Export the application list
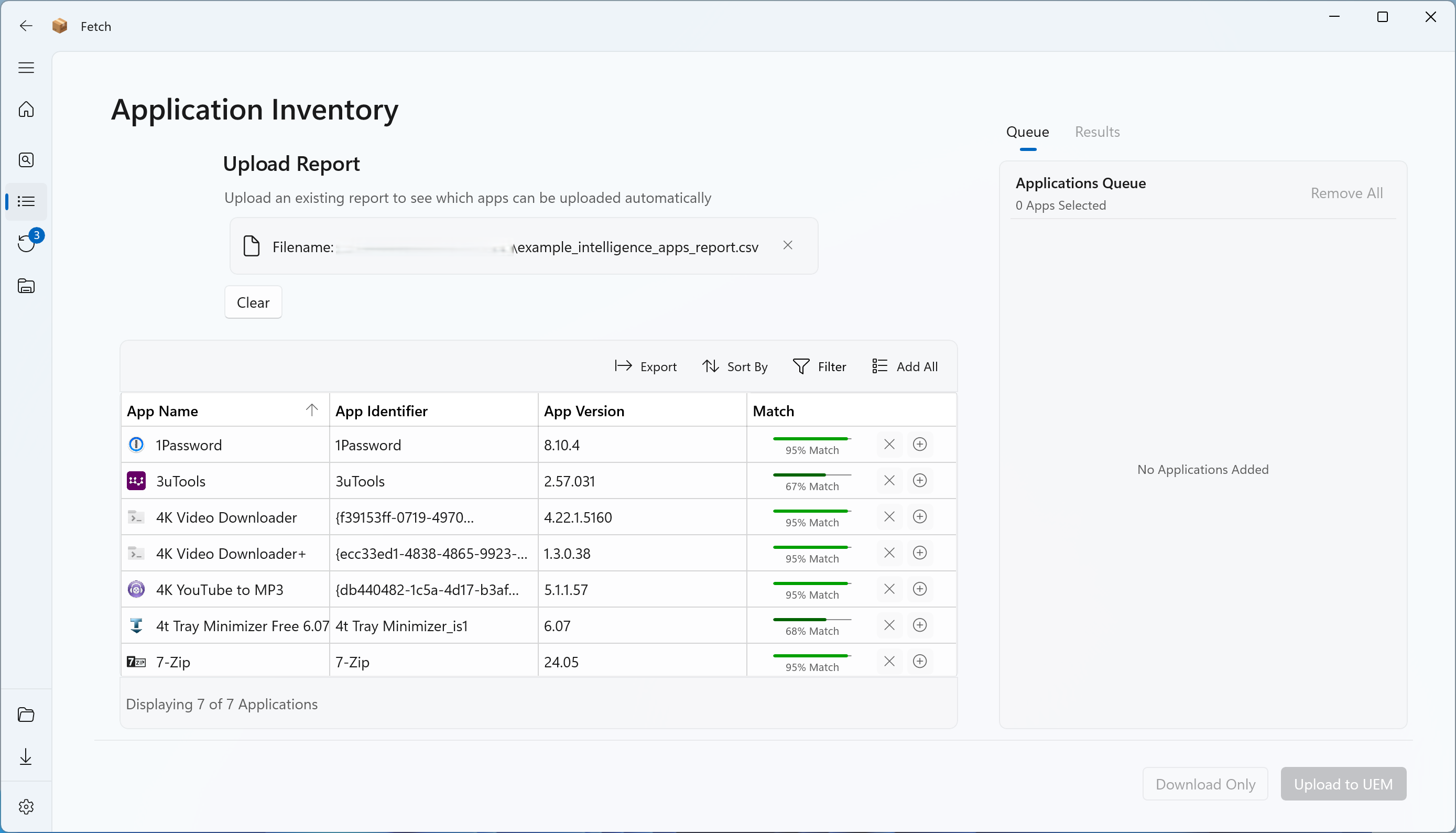This screenshot has width=1456, height=833. pos(646,367)
